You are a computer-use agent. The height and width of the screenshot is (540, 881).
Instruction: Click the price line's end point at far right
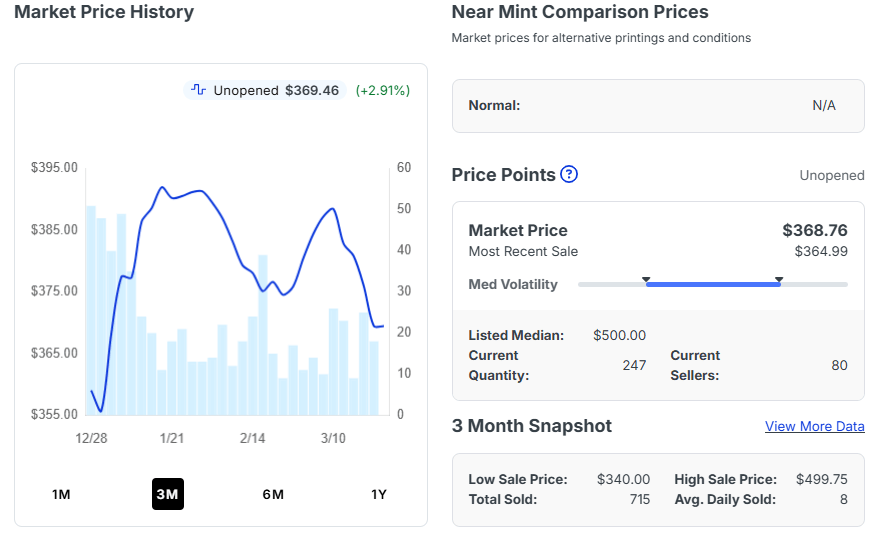coord(381,326)
